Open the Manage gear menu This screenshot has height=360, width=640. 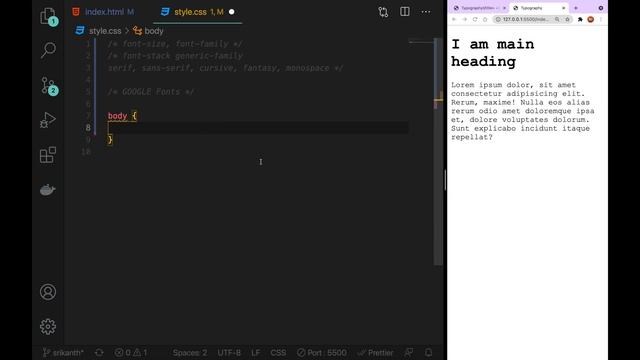coord(48,327)
